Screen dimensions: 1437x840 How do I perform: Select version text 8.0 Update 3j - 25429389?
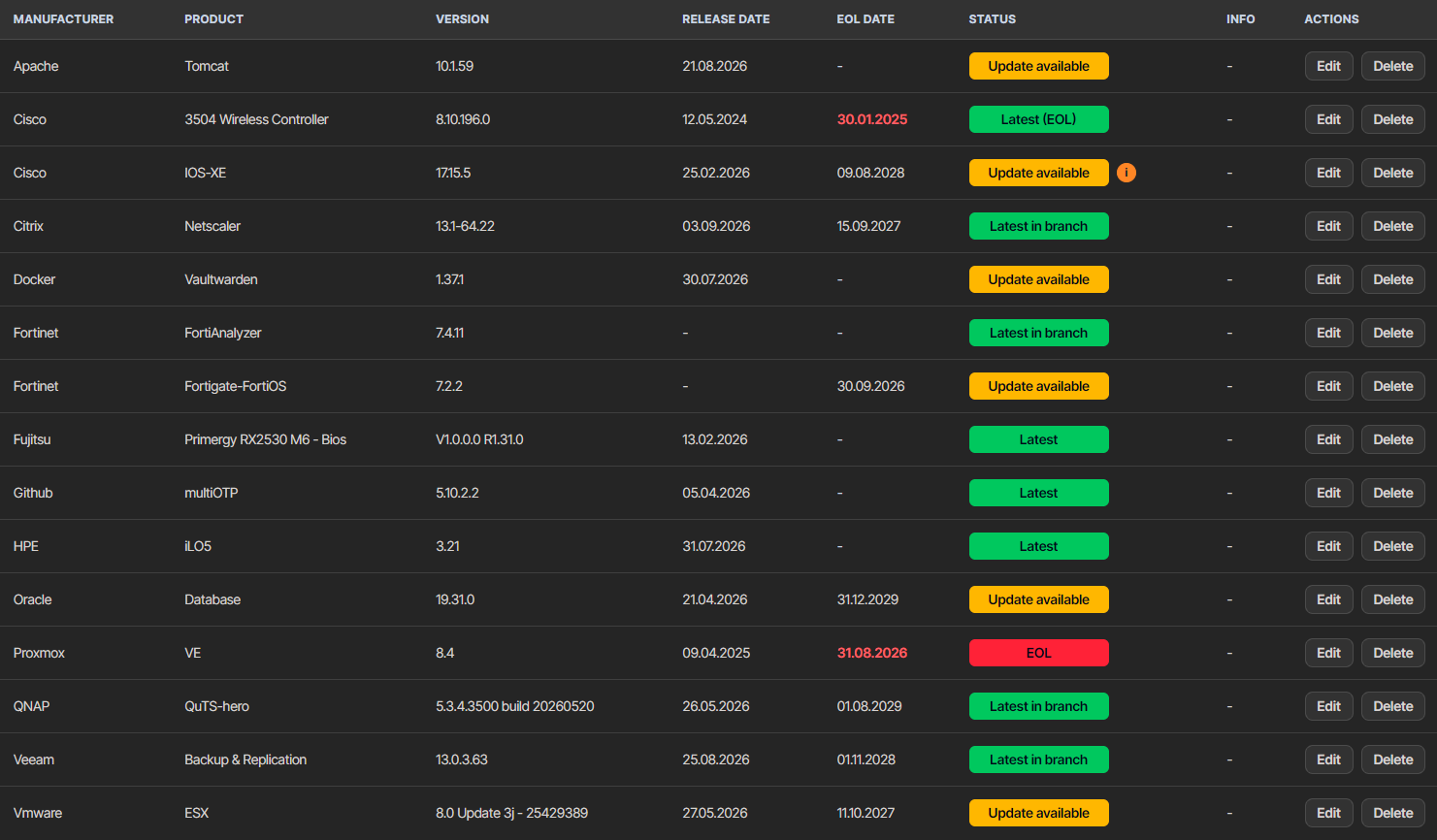pyautogui.click(x=511, y=813)
